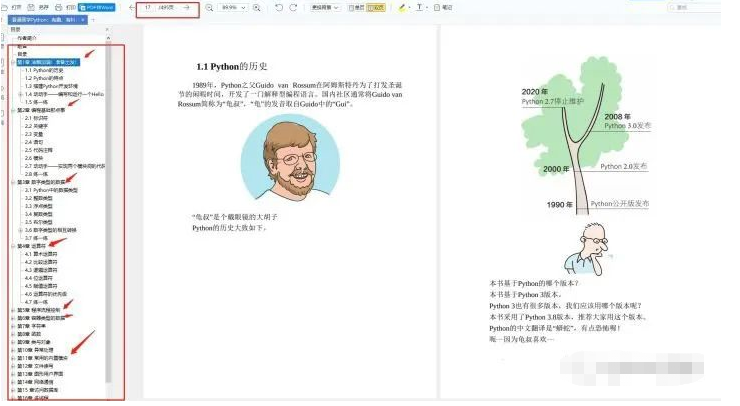Viewport: 740px width, 406px height.
Task: Click the Print (打印) icon
Action: pyautogui.click(x=59, y=8)
